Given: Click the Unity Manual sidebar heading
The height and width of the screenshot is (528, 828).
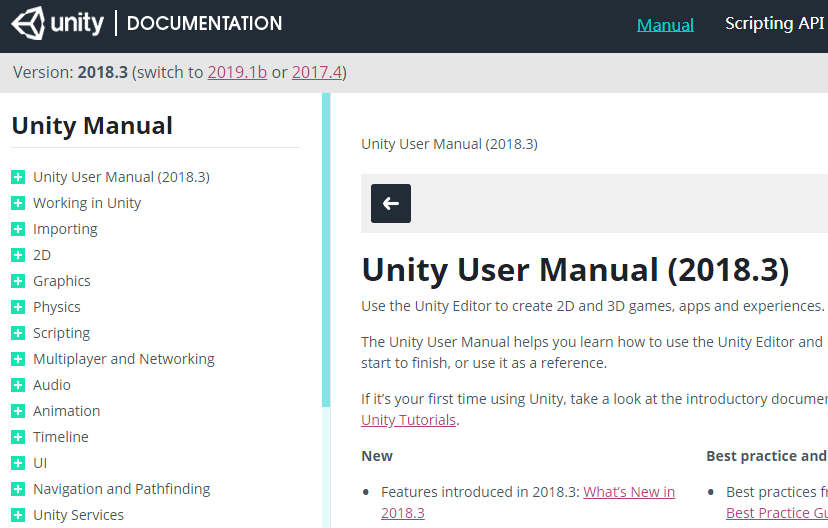Looking at the screenshot, I should tap(92, 126).
